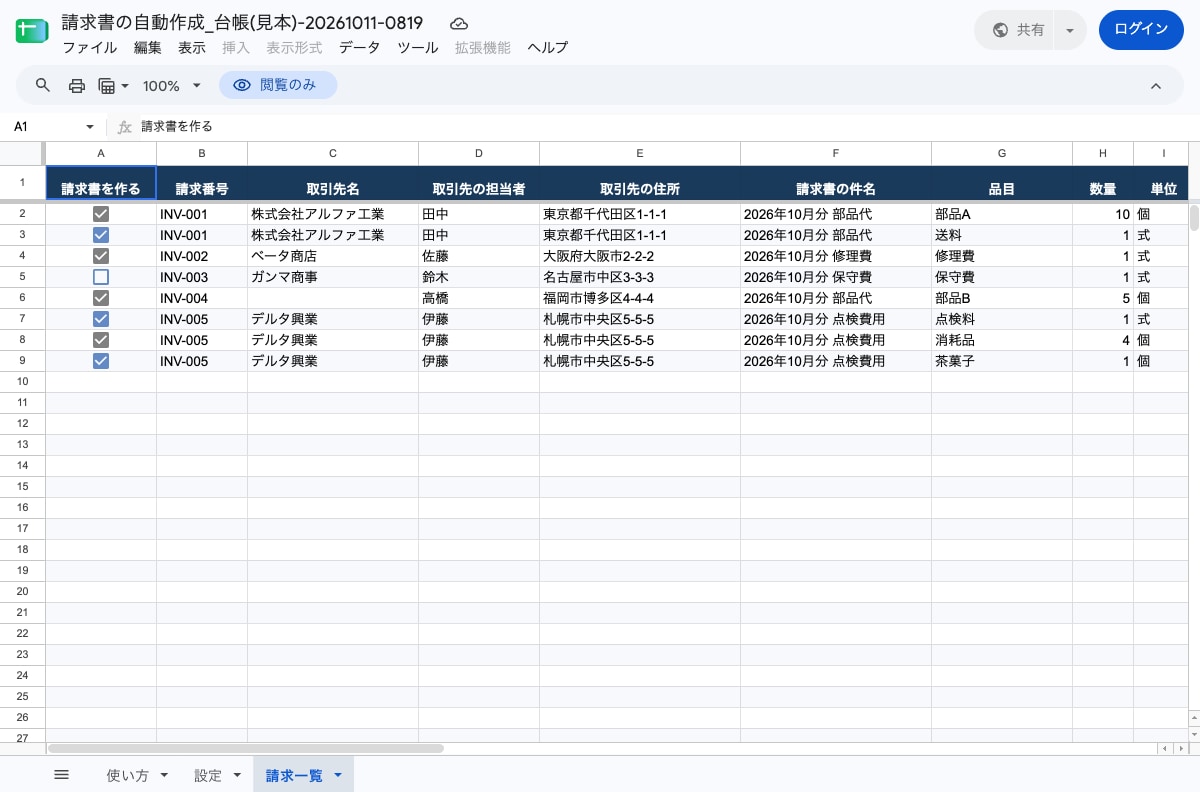1200x792 pixels.
Task: Select the 請求書を作る header cell
Action: (x=101, y=184)
